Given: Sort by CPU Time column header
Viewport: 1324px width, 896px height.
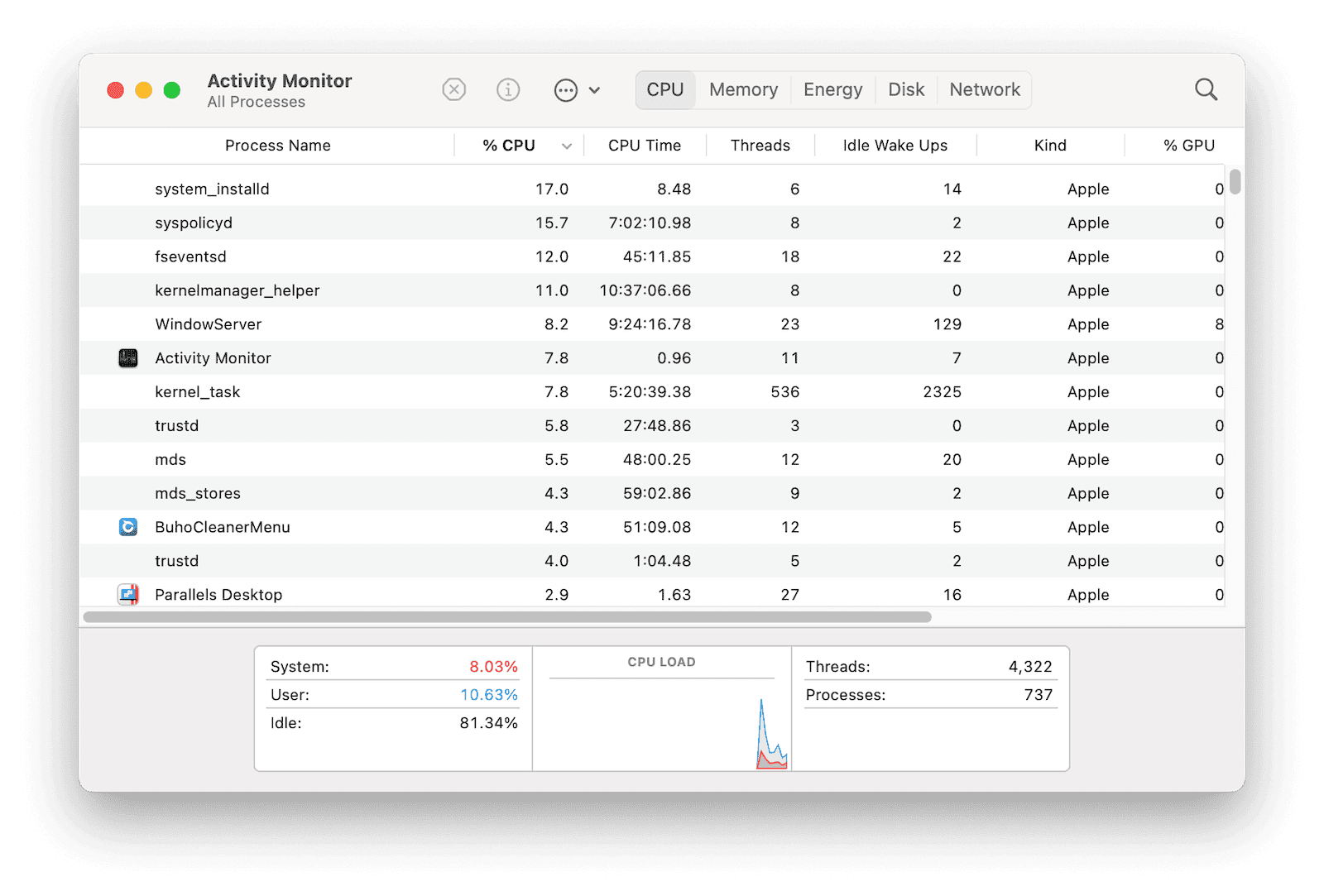Looking at the screenshot, I should point(645,146).
